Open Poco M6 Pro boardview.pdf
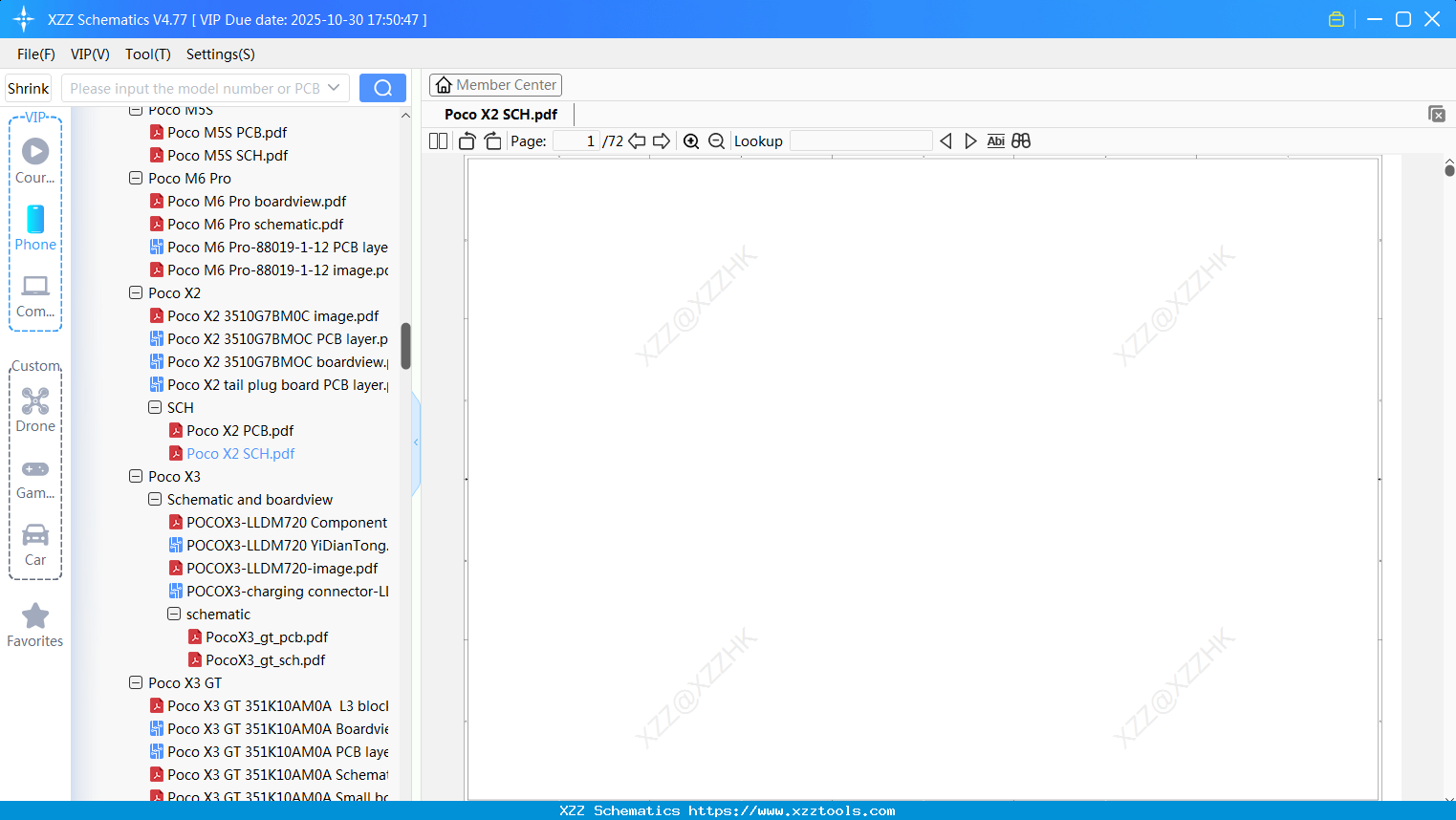The image size is (1456, 820). (x=256, y=201)
